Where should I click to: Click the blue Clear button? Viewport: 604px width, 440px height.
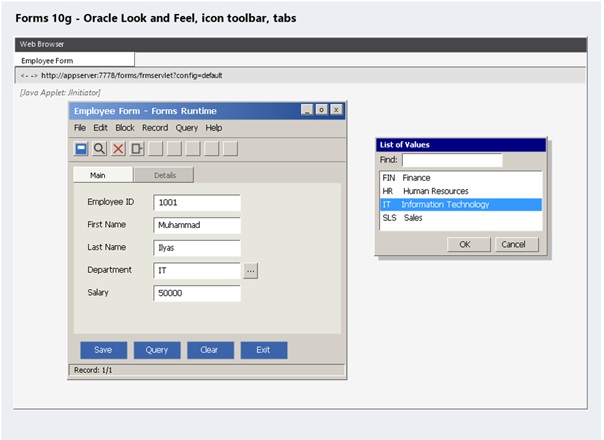(x=210, y=350)
